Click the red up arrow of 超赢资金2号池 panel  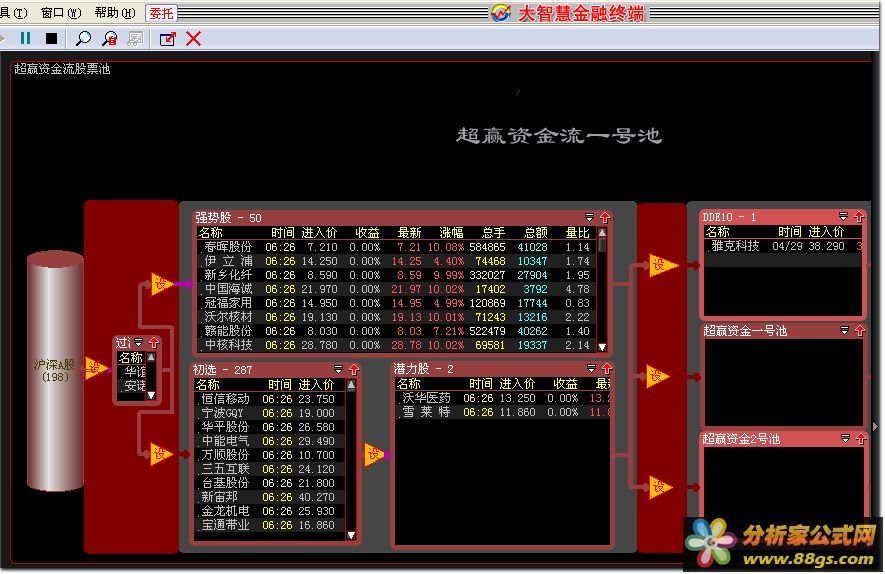(x=861, y=439)
